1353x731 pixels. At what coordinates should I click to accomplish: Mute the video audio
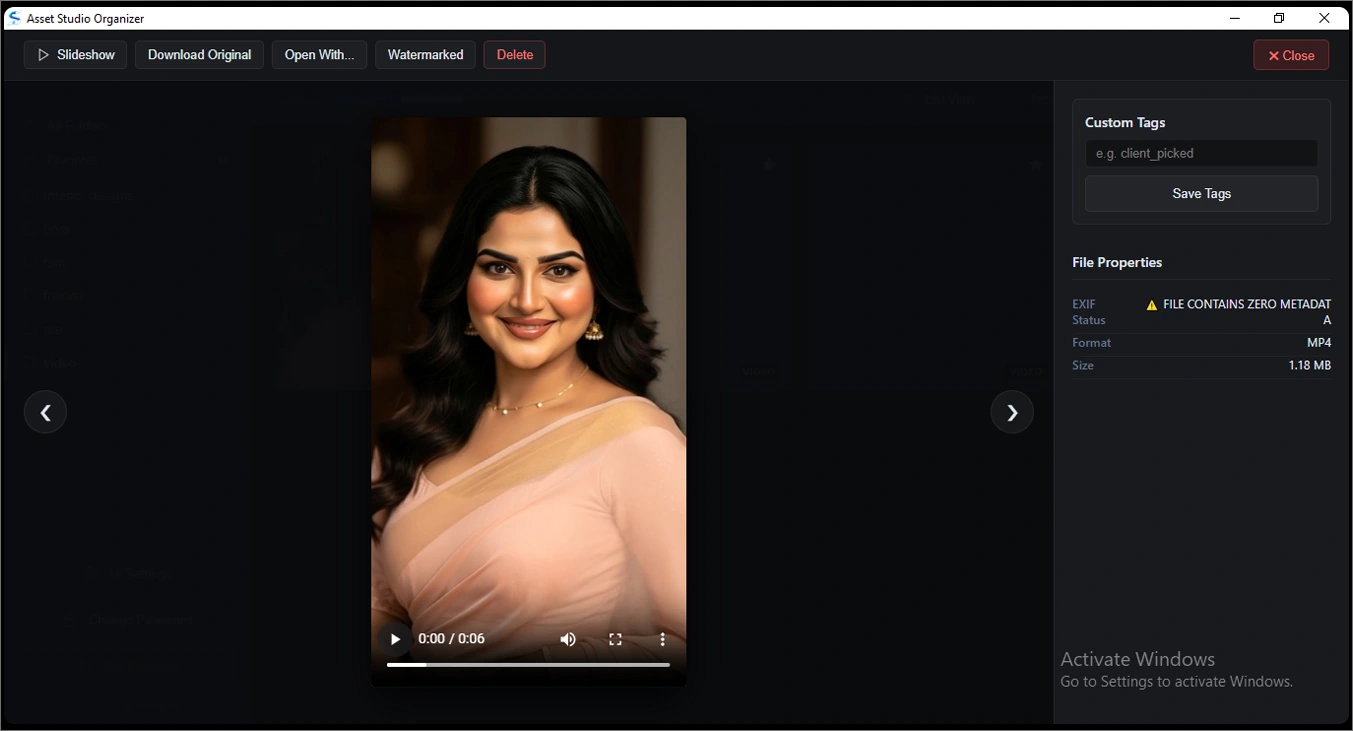point(568,639)
